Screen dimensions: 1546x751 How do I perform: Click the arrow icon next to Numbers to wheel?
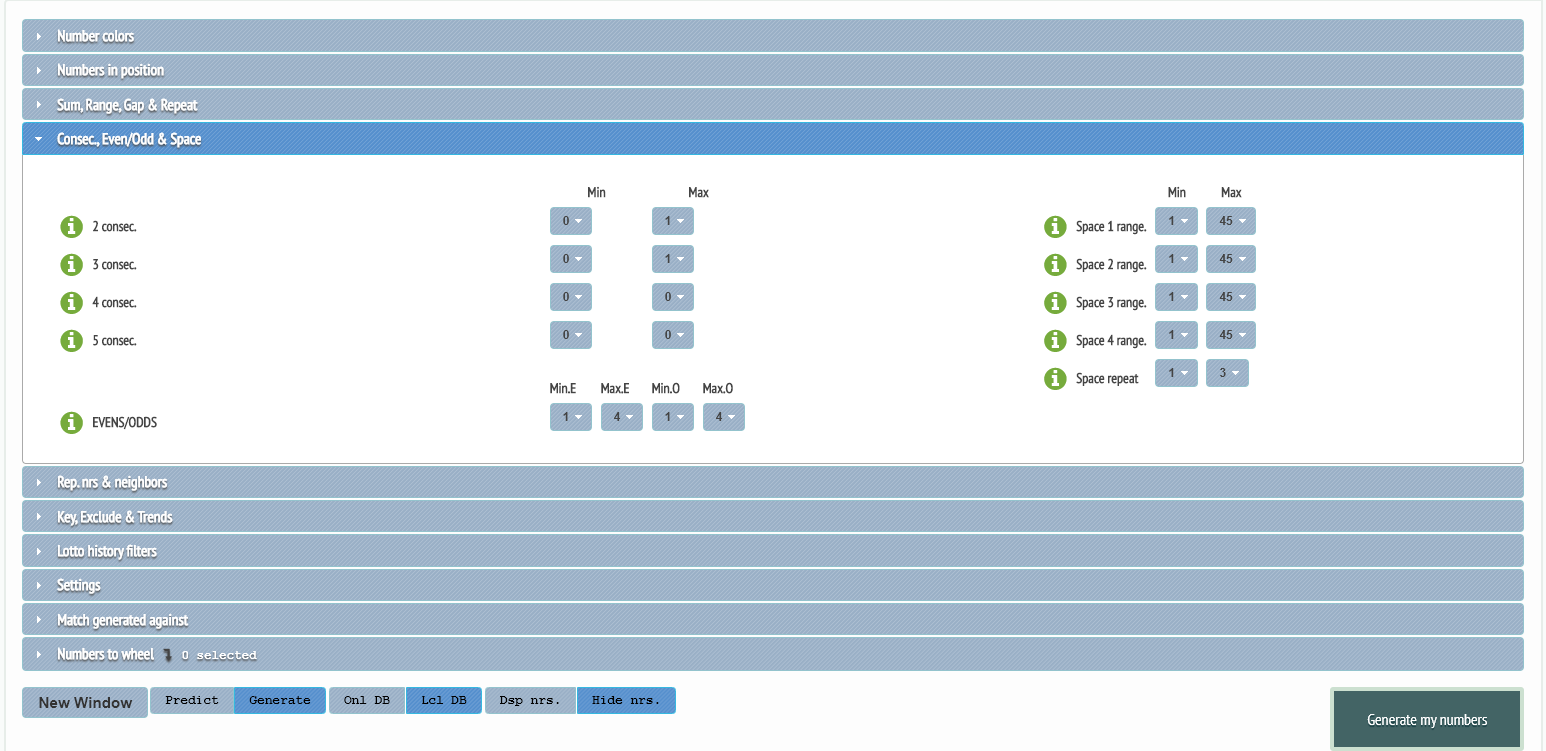coord(168,655)
